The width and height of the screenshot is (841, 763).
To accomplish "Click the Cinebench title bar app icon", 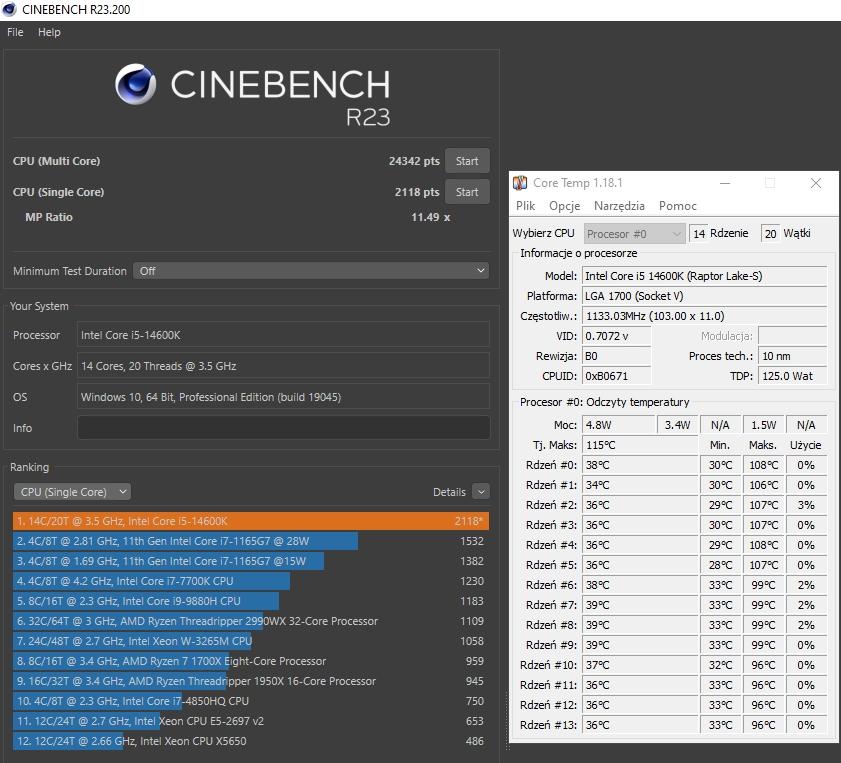I will (x=10, y=10).
